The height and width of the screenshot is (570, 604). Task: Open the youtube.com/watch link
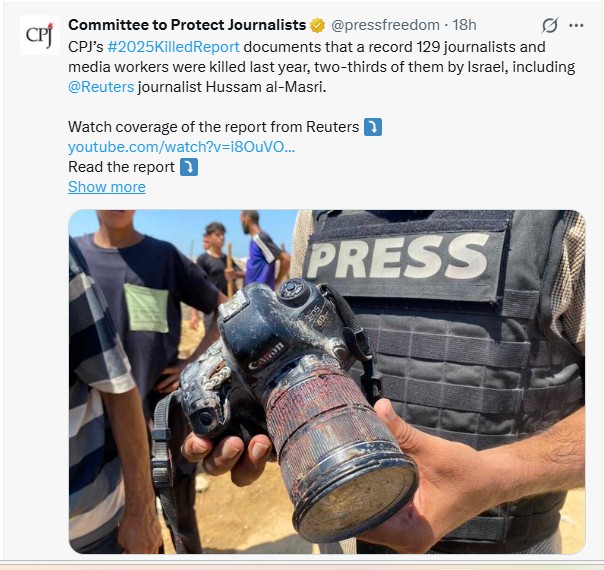tap(181, 147)
